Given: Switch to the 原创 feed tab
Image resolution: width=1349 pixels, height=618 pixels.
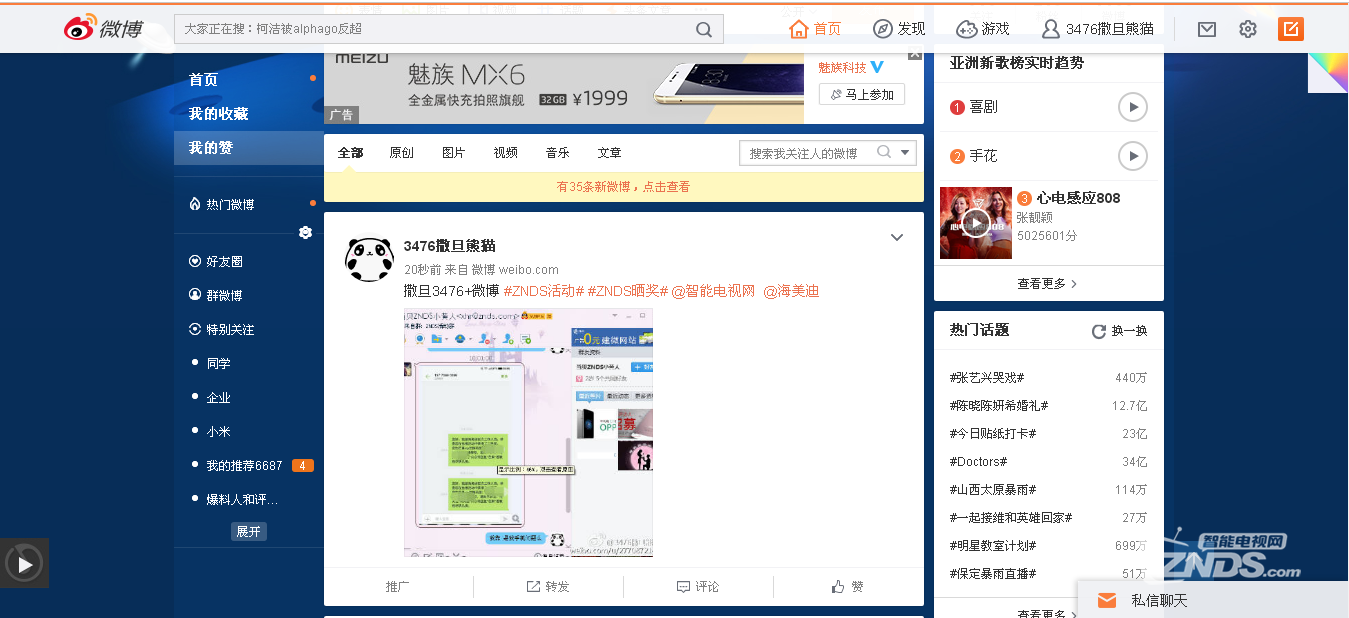Looking at the screenshot, I should coord(401,153).
